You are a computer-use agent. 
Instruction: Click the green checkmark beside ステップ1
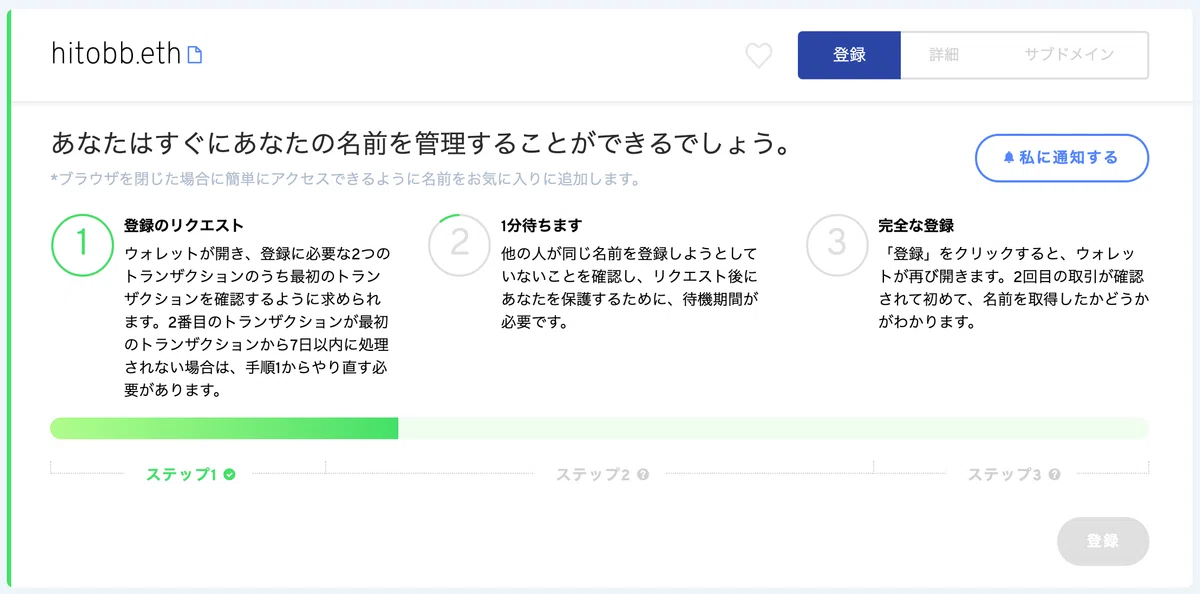coord(229,474)
